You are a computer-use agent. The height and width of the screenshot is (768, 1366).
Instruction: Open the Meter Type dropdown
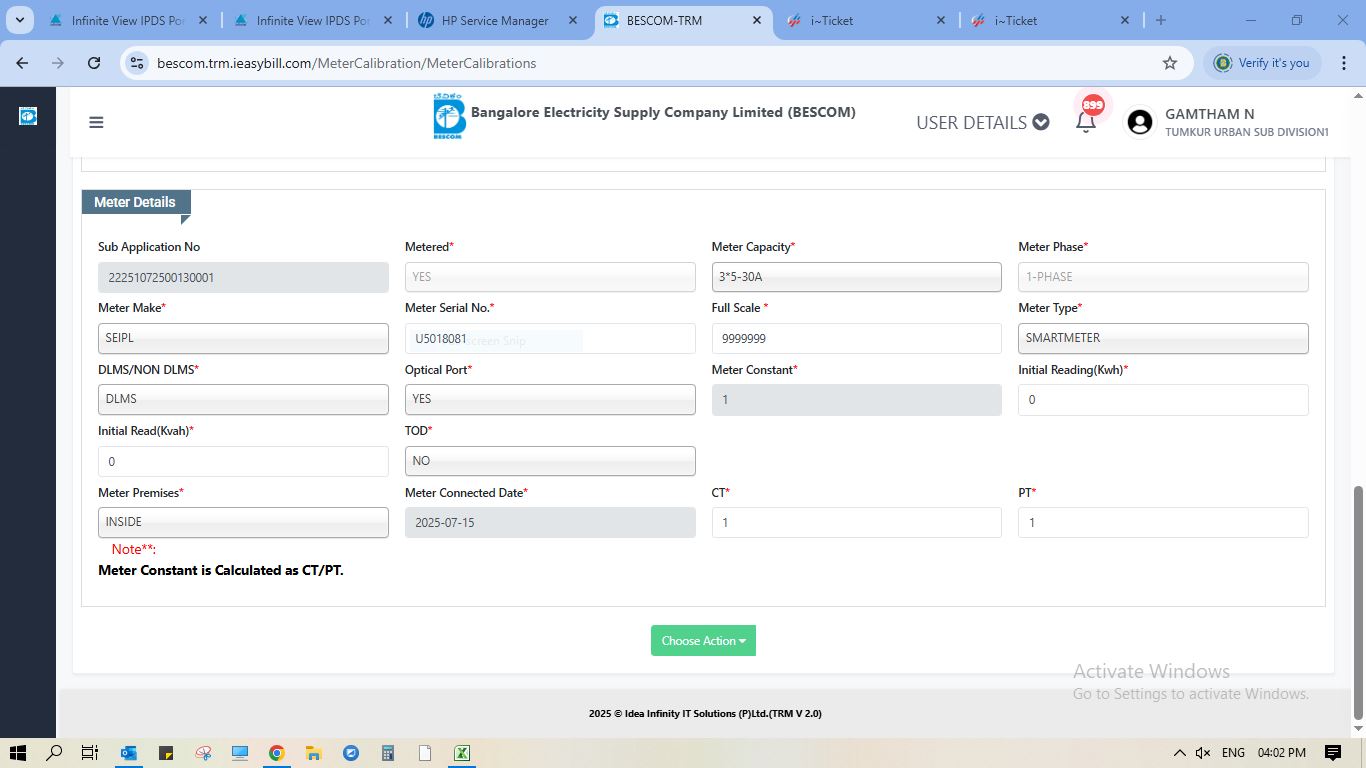(x=1162, y=338)
